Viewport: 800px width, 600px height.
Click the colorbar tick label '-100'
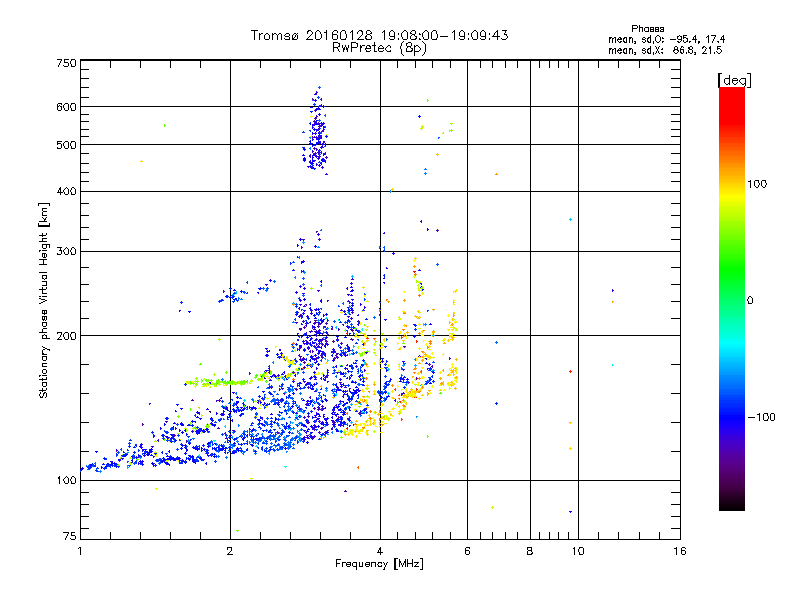tap(761, 417)
